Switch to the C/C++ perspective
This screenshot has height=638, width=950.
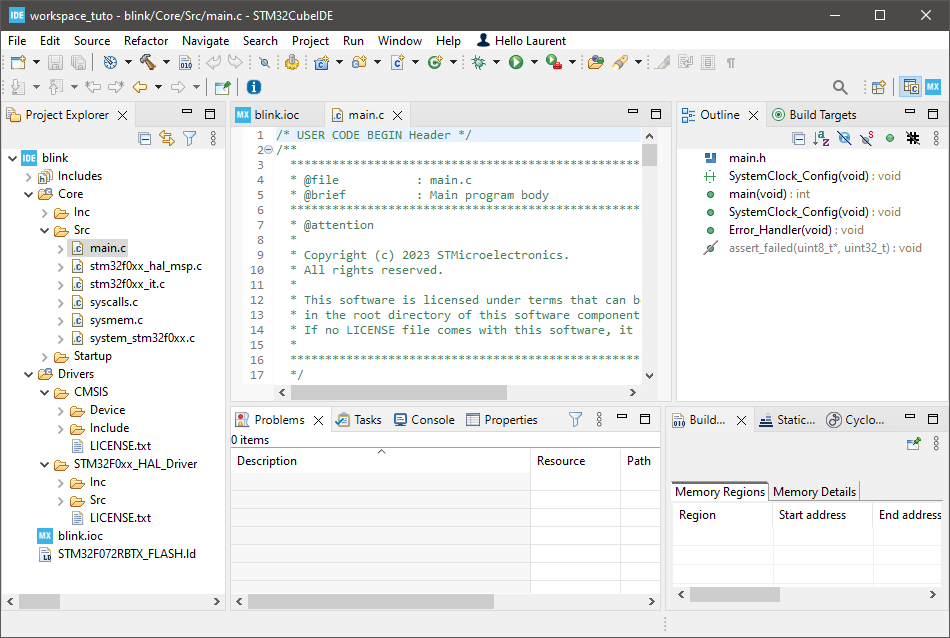pos(911,87)
